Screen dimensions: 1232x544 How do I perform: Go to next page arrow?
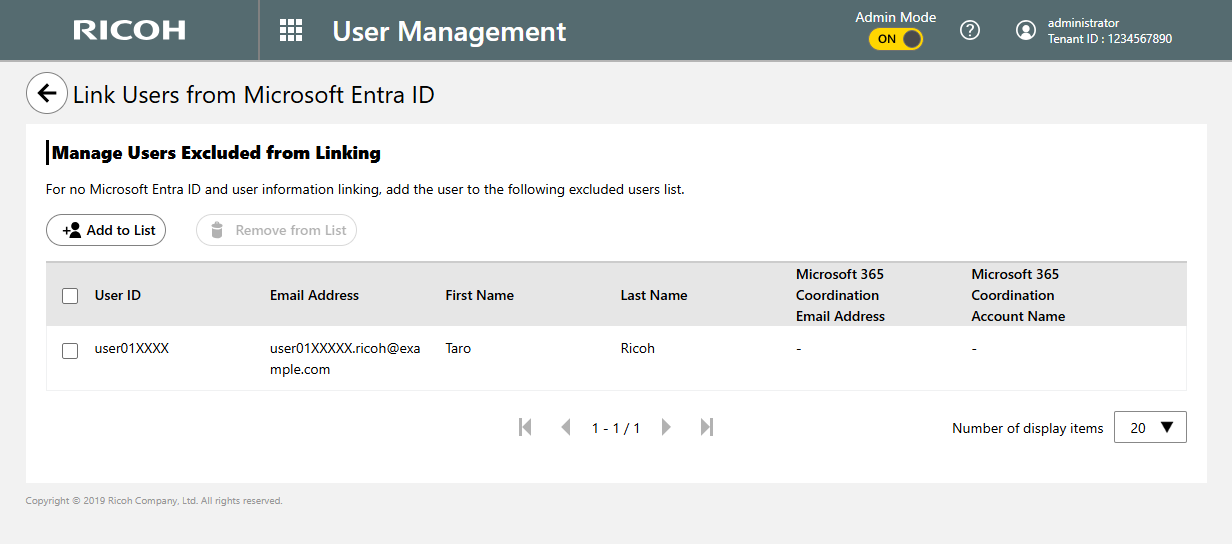click(666, 427)
